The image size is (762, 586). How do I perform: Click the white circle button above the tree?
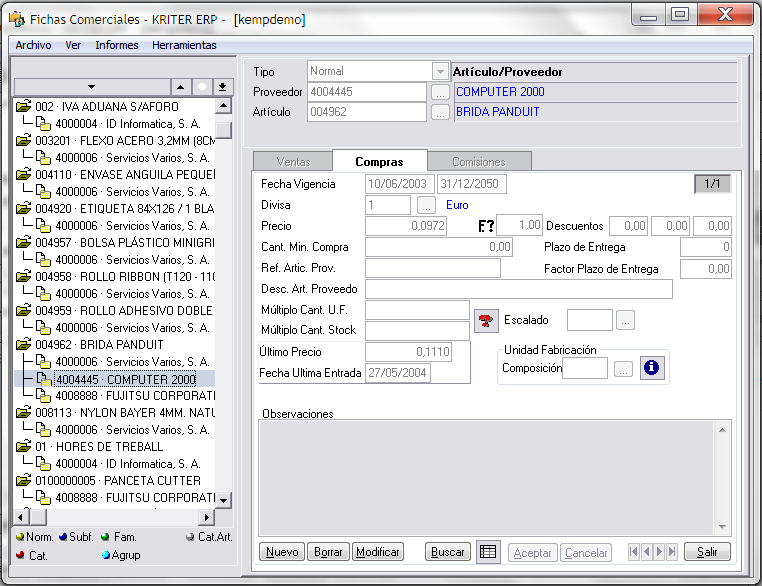point(202,87)
